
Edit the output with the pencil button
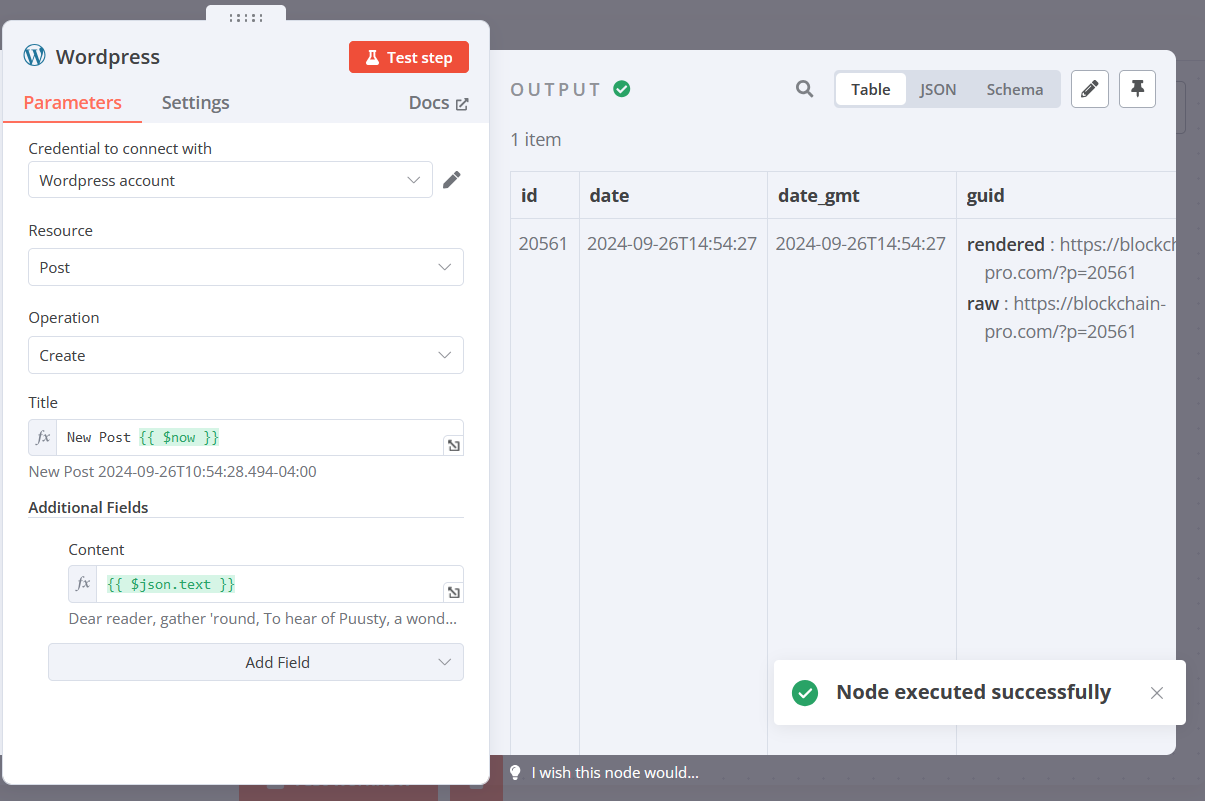[1090, 89]
